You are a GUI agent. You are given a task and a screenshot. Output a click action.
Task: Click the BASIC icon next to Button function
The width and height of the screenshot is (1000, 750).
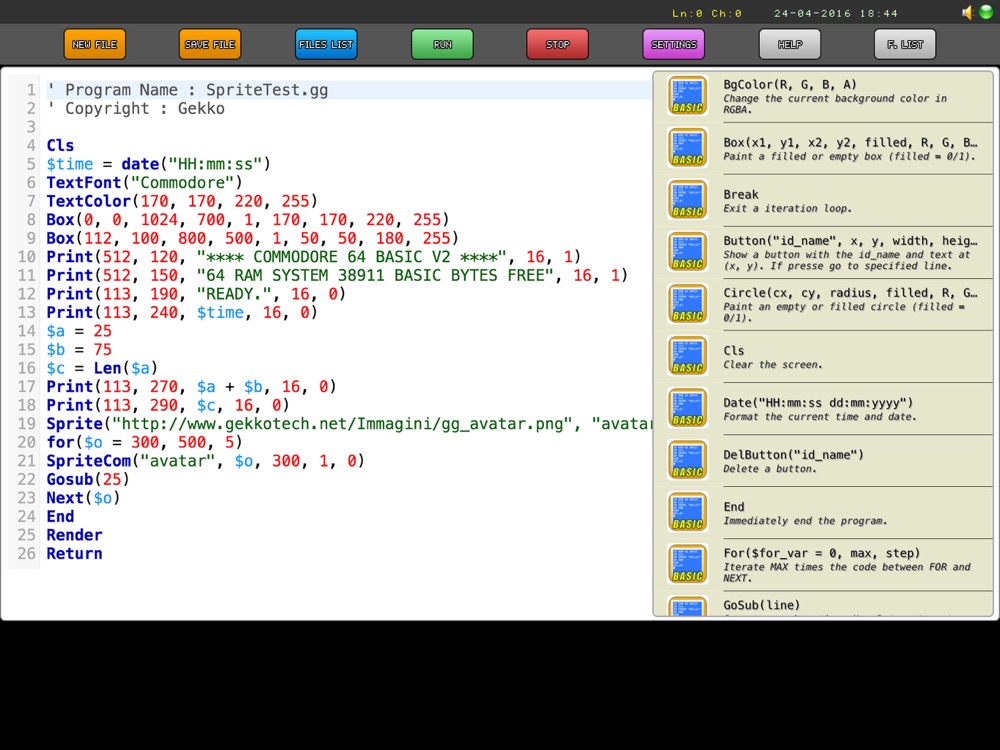click(688, 252)
